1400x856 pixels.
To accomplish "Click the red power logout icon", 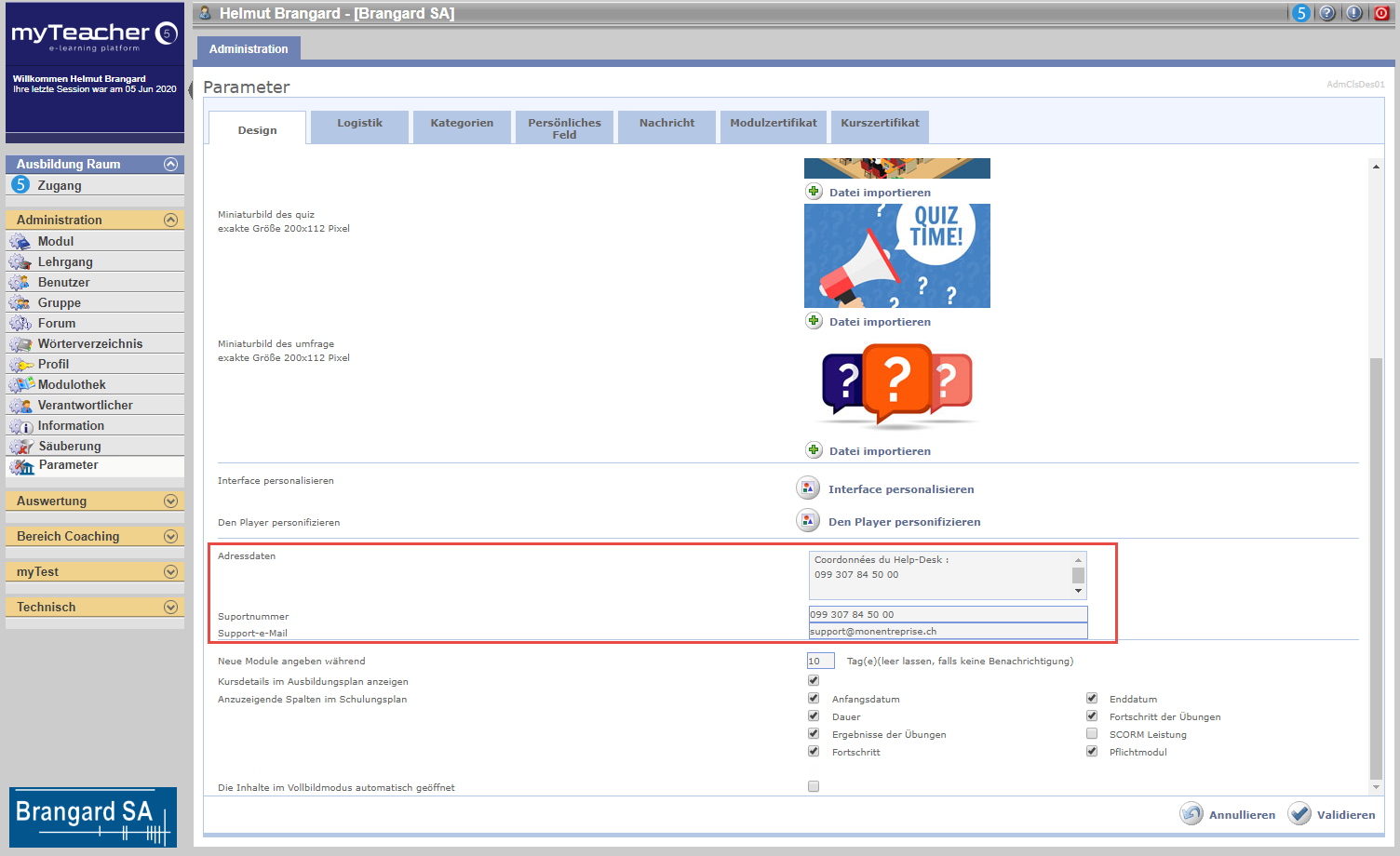I will pyautogui.click(x=1381, y=13).
